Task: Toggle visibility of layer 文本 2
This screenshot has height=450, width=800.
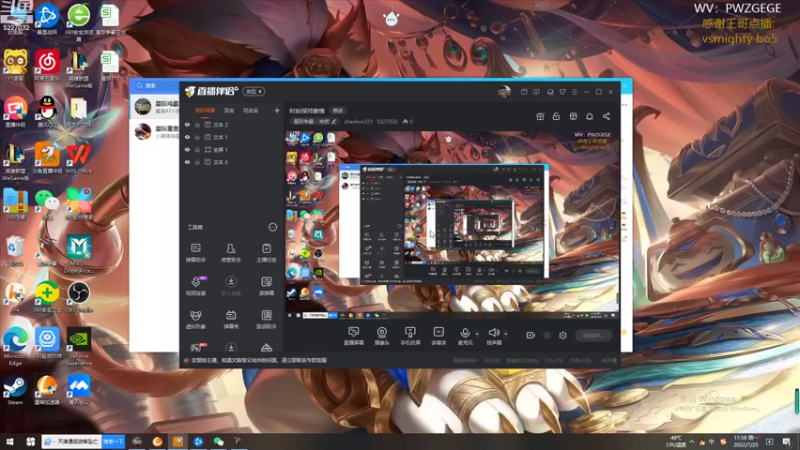Action: click(187, 124)
